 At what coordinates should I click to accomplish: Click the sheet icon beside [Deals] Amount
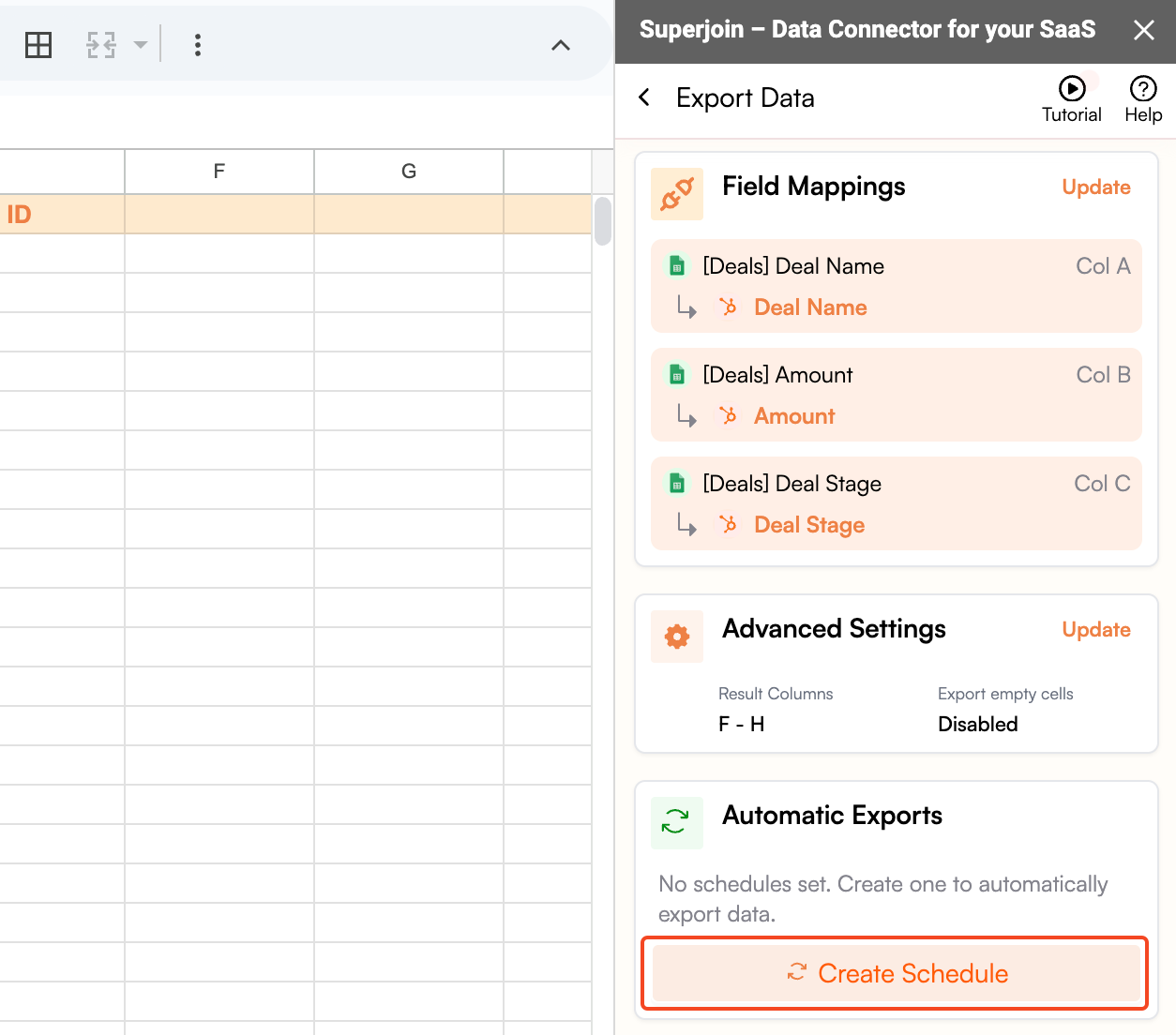click(x=677, y=375)
